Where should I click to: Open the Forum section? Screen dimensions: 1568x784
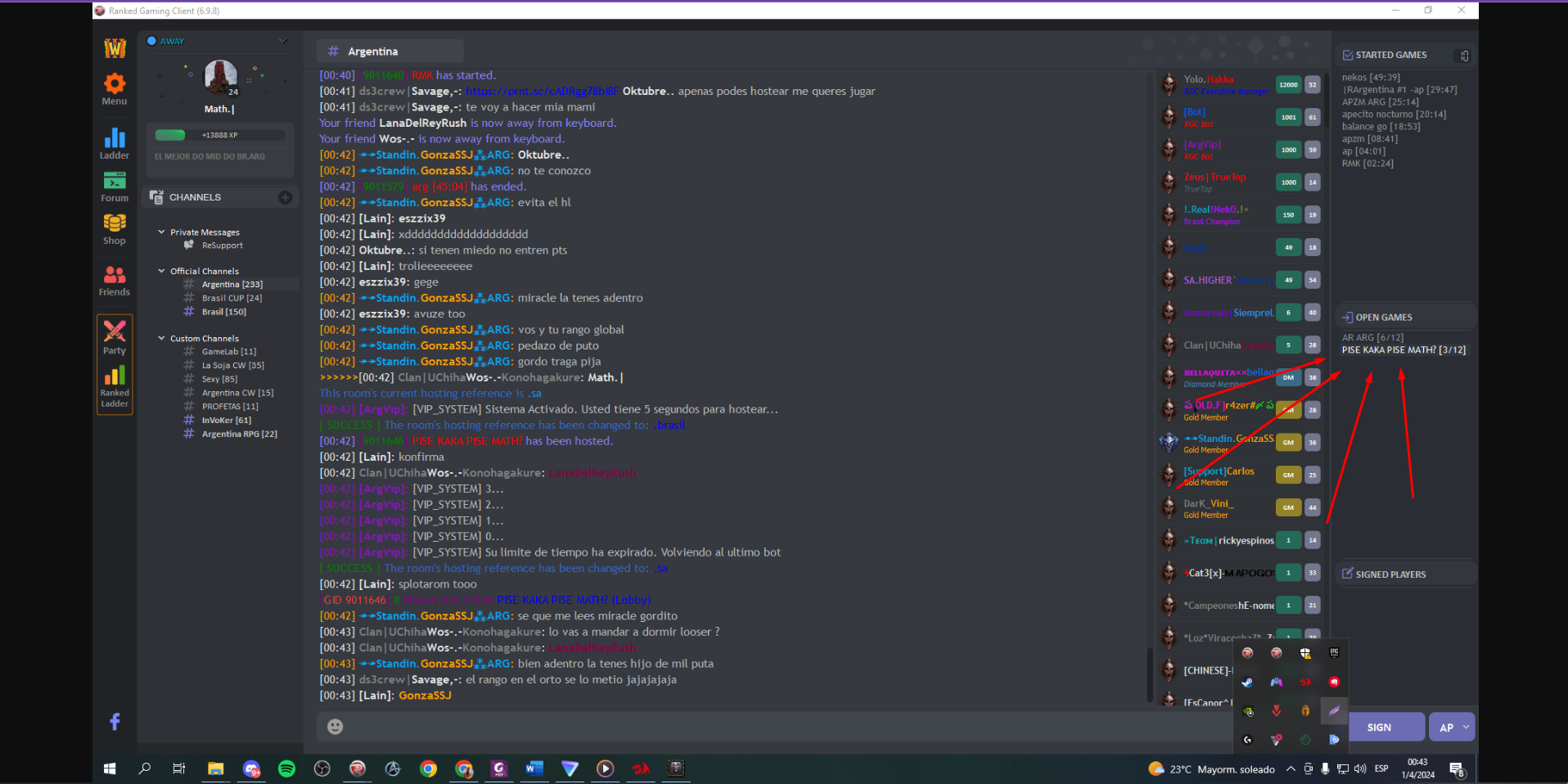click(x=115, y=187)
